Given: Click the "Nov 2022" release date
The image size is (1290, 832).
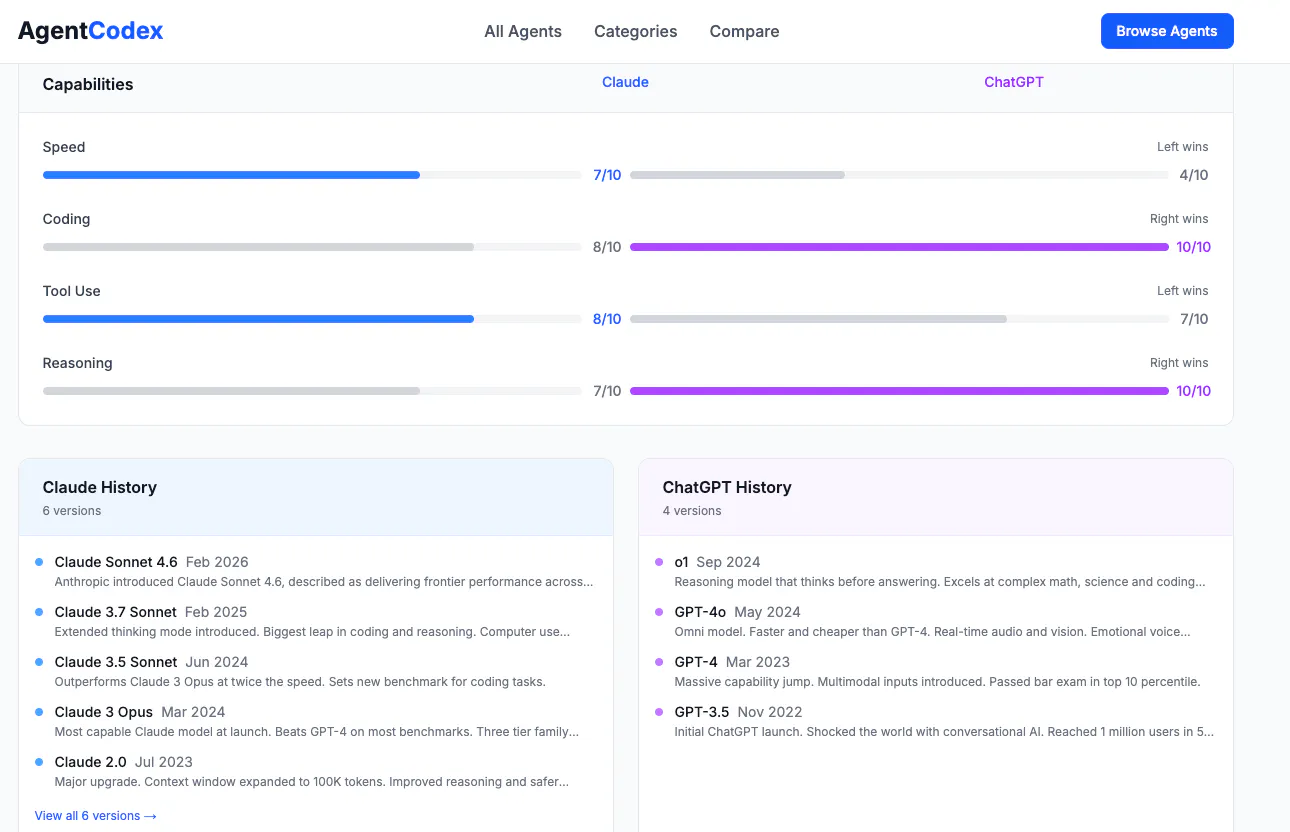Looking at the screenshot, I should point(770,712).
